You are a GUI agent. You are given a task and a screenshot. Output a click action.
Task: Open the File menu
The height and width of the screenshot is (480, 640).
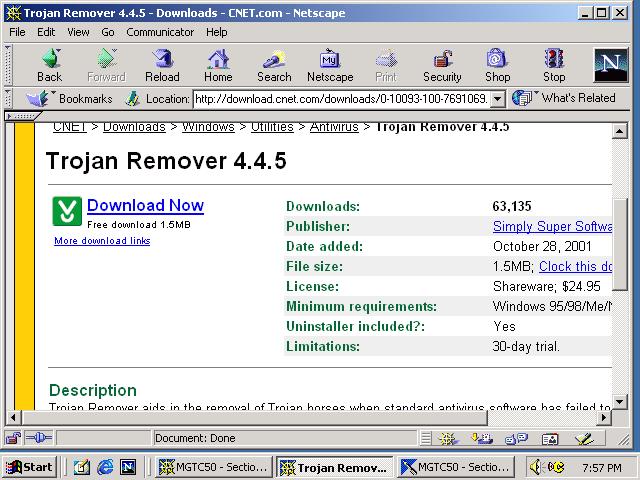click(17, 32)
